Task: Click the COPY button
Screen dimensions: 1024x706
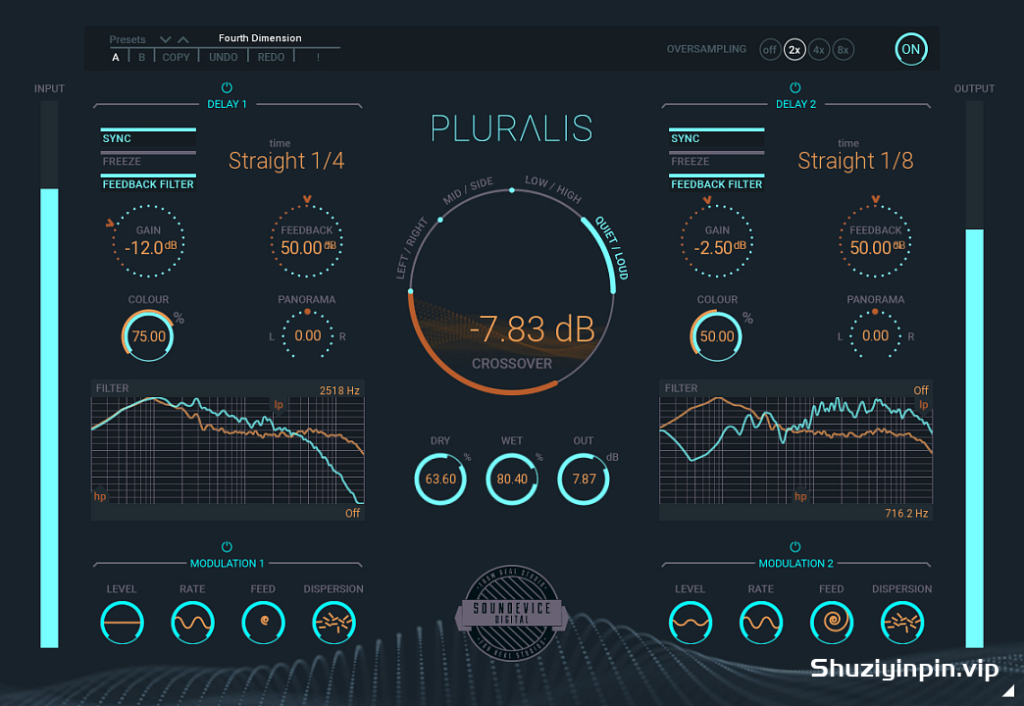Action: click(x=176, y=57)
